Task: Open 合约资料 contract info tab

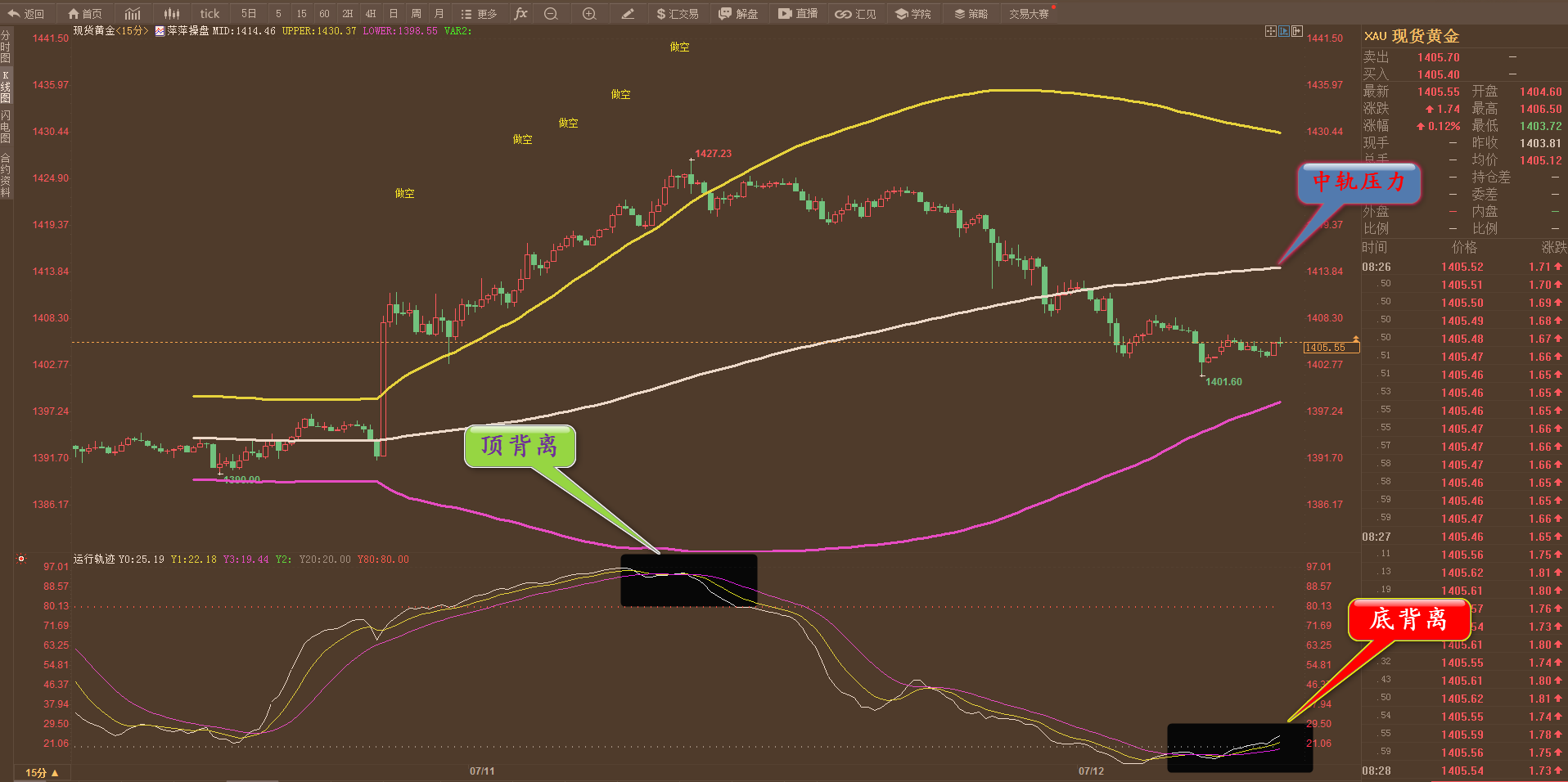Action: click(6, 175)
